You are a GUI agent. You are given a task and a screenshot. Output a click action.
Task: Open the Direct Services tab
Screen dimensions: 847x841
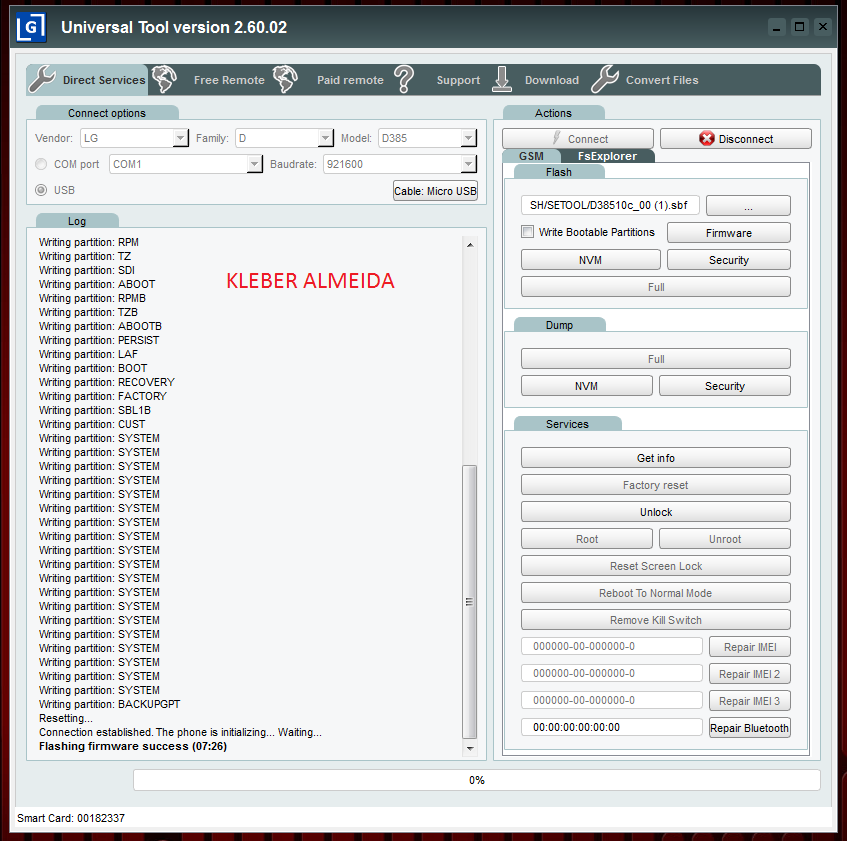pos(87,80)
